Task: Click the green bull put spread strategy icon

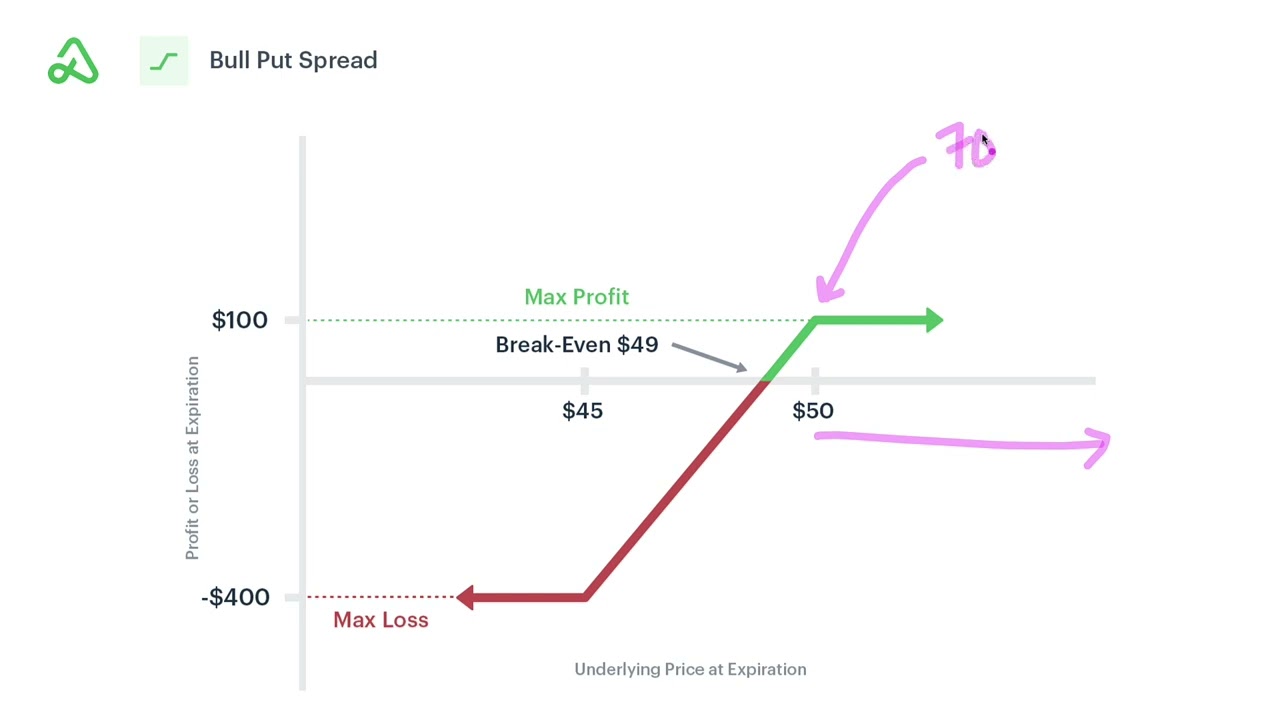Action: 164,61
